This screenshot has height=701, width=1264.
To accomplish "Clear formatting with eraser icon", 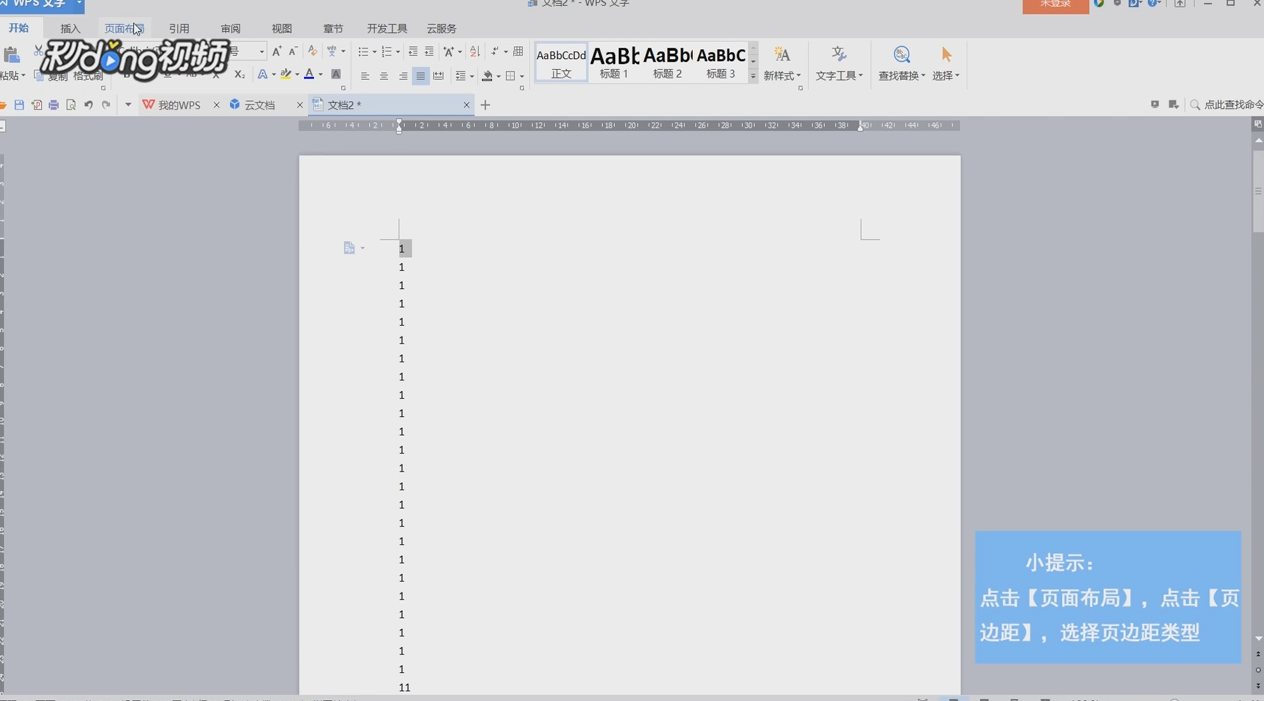I will tap(312, 51).
